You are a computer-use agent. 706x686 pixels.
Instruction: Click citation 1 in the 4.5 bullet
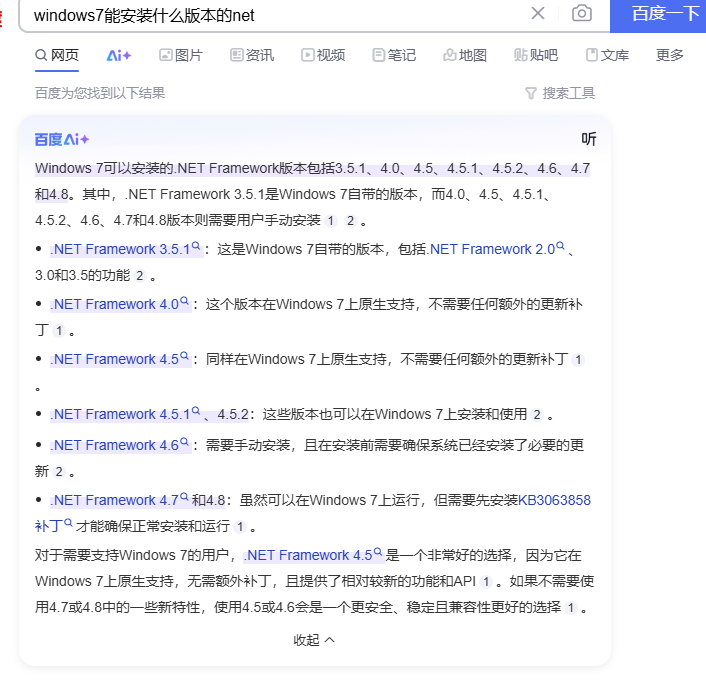[x=578, y=360]
